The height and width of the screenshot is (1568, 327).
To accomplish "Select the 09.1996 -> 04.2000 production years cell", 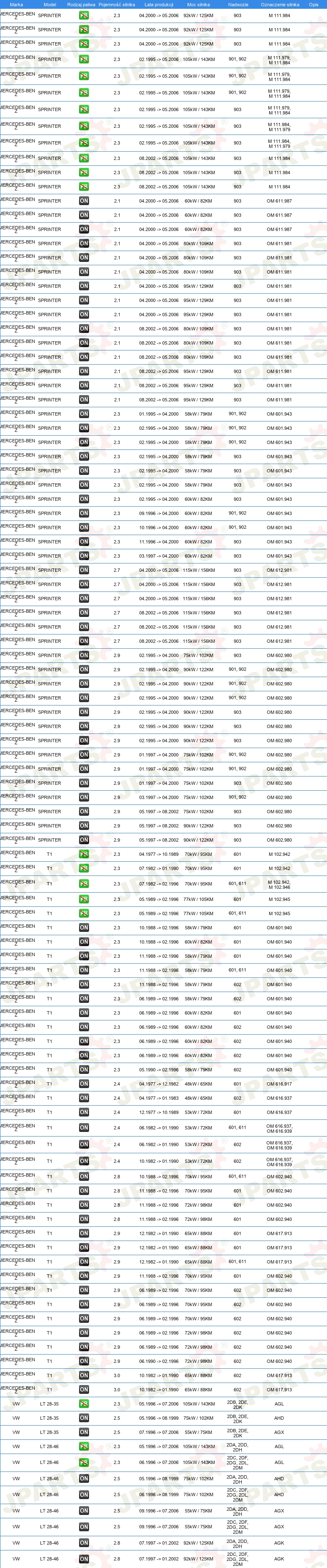I will [159, 513].
